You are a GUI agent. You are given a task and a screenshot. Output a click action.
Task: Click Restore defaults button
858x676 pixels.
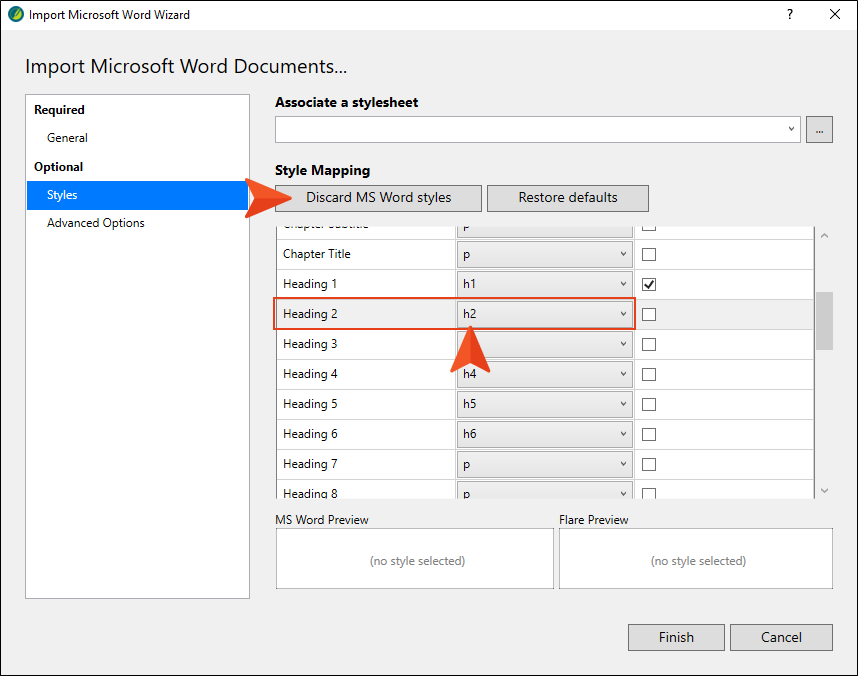point(568,198)
